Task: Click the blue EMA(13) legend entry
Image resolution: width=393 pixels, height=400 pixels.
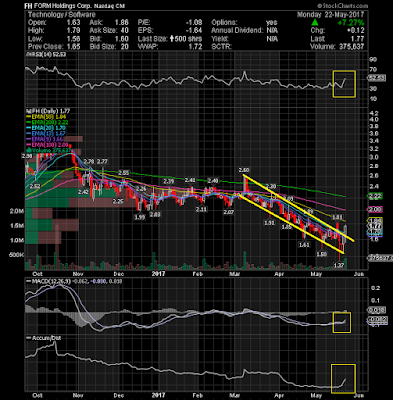Action: click(x=46, y=134)
